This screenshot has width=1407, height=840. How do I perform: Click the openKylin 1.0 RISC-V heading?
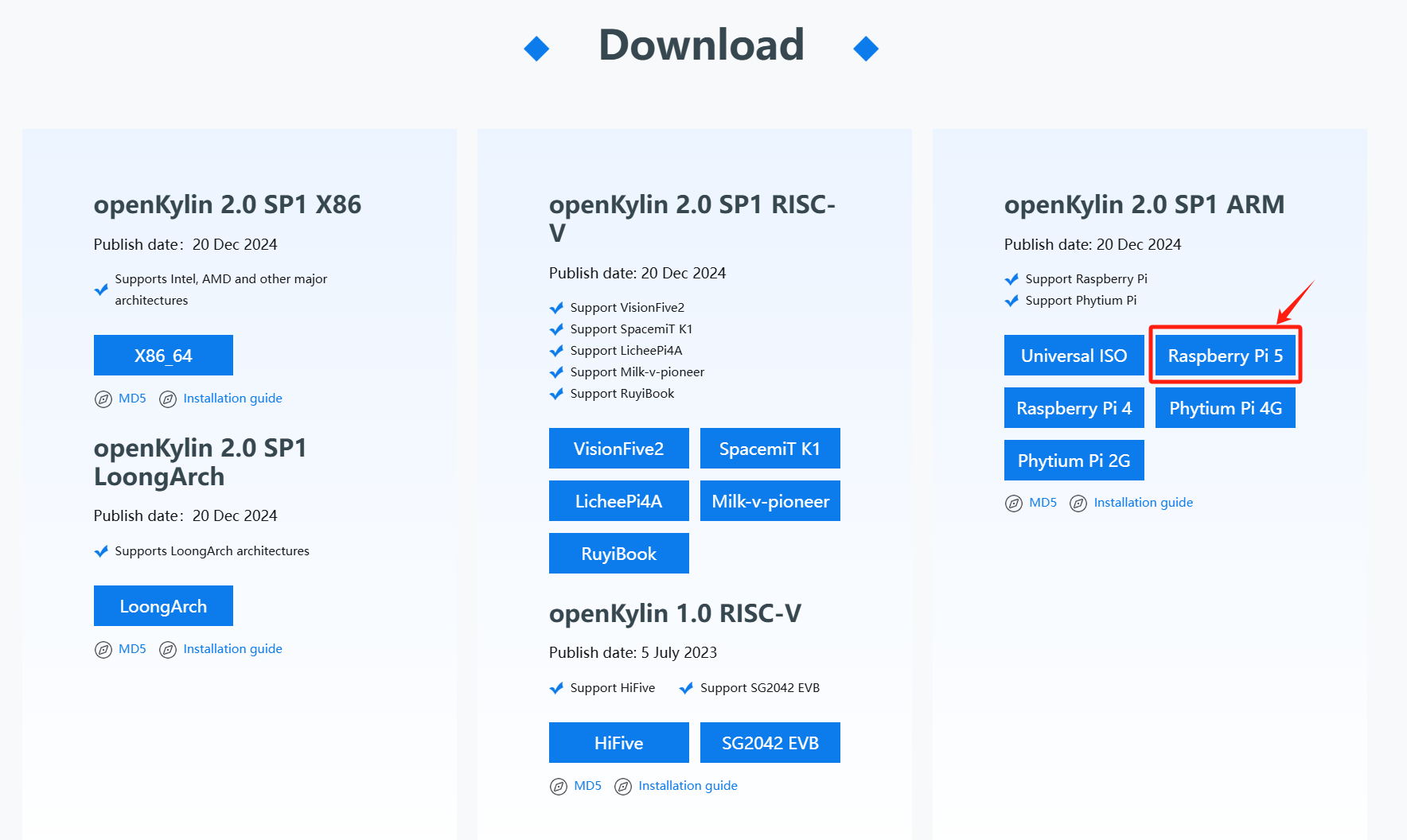(675, 613)
